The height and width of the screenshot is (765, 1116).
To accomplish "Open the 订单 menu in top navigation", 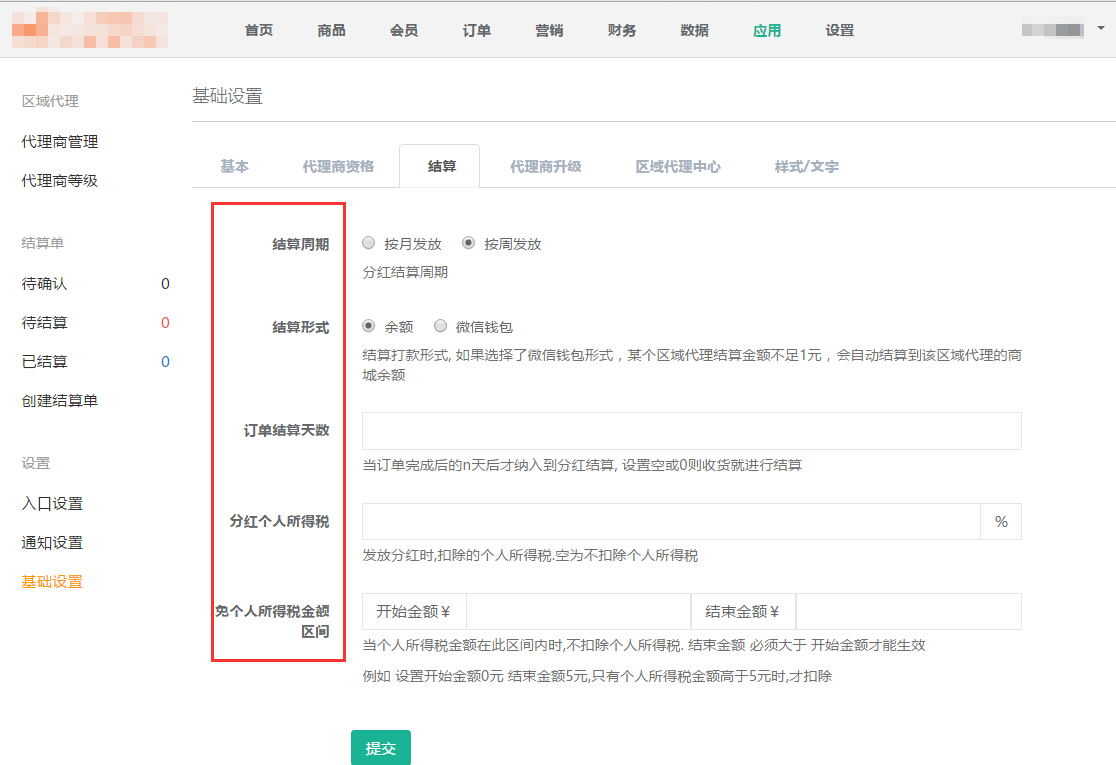I will point(477,30).
